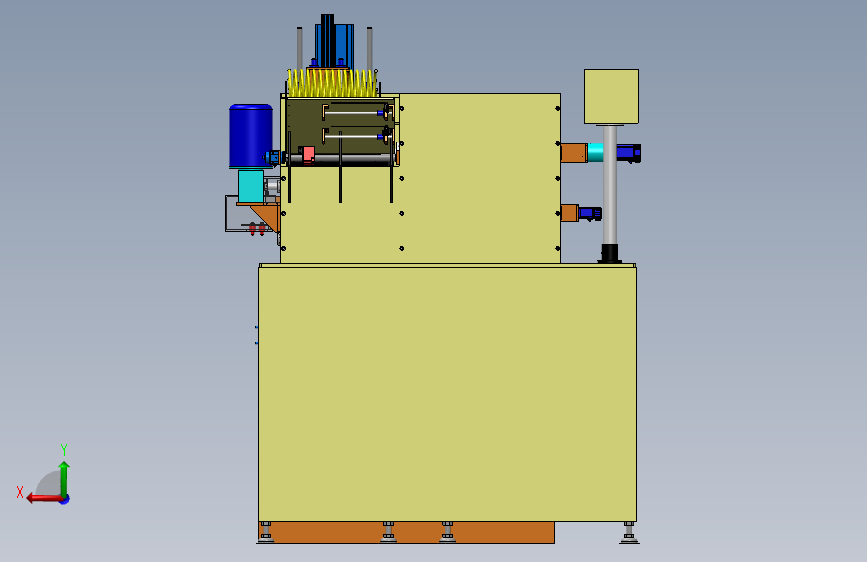867x562 pixels.
Task: Select the upper orange bracket on right side
Action: [x=574, y=153]
